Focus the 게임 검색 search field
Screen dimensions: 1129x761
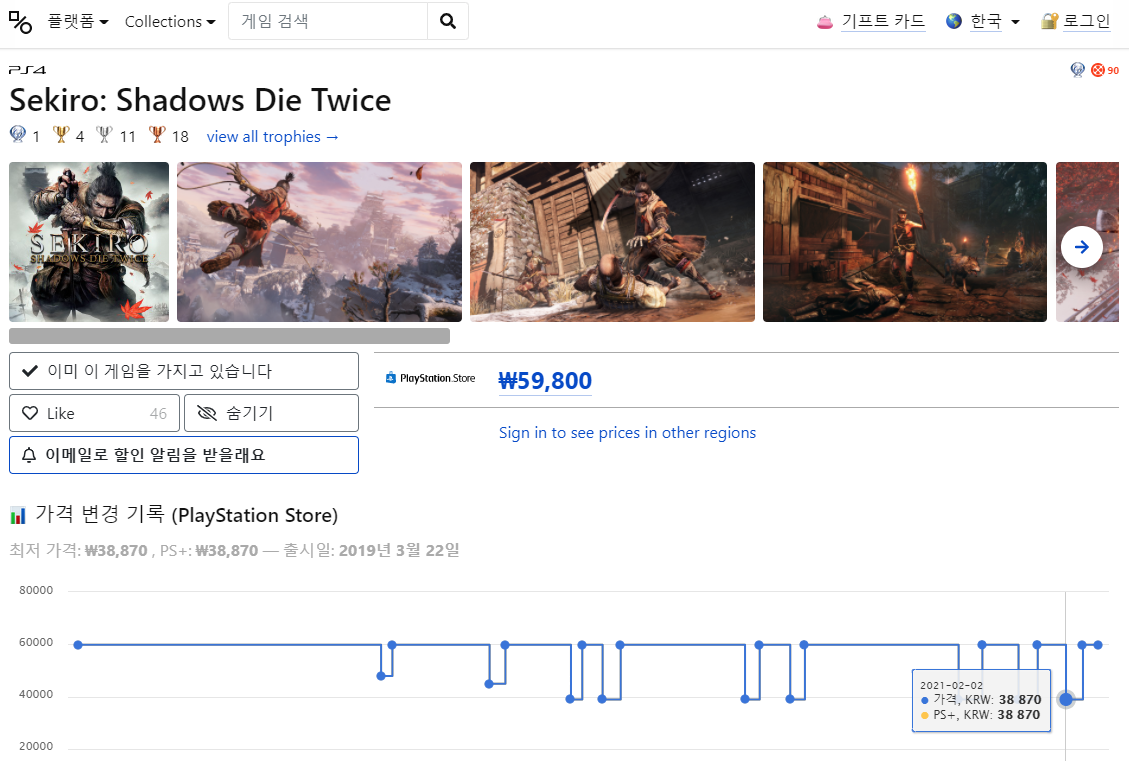(x=328, y=21)
